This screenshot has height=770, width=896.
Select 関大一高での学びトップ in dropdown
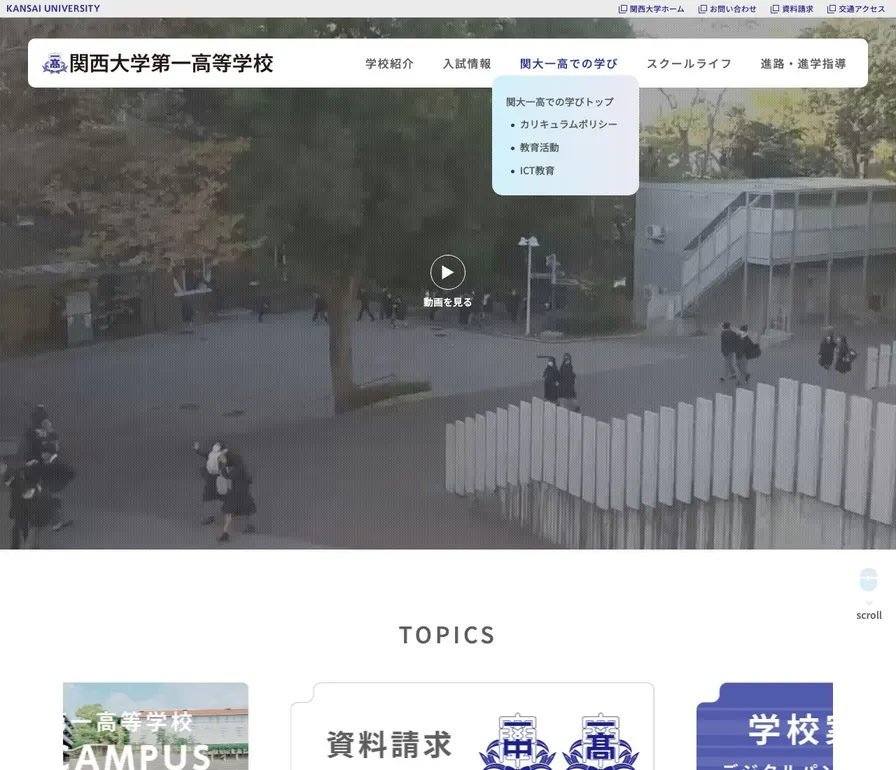(559, 102)
